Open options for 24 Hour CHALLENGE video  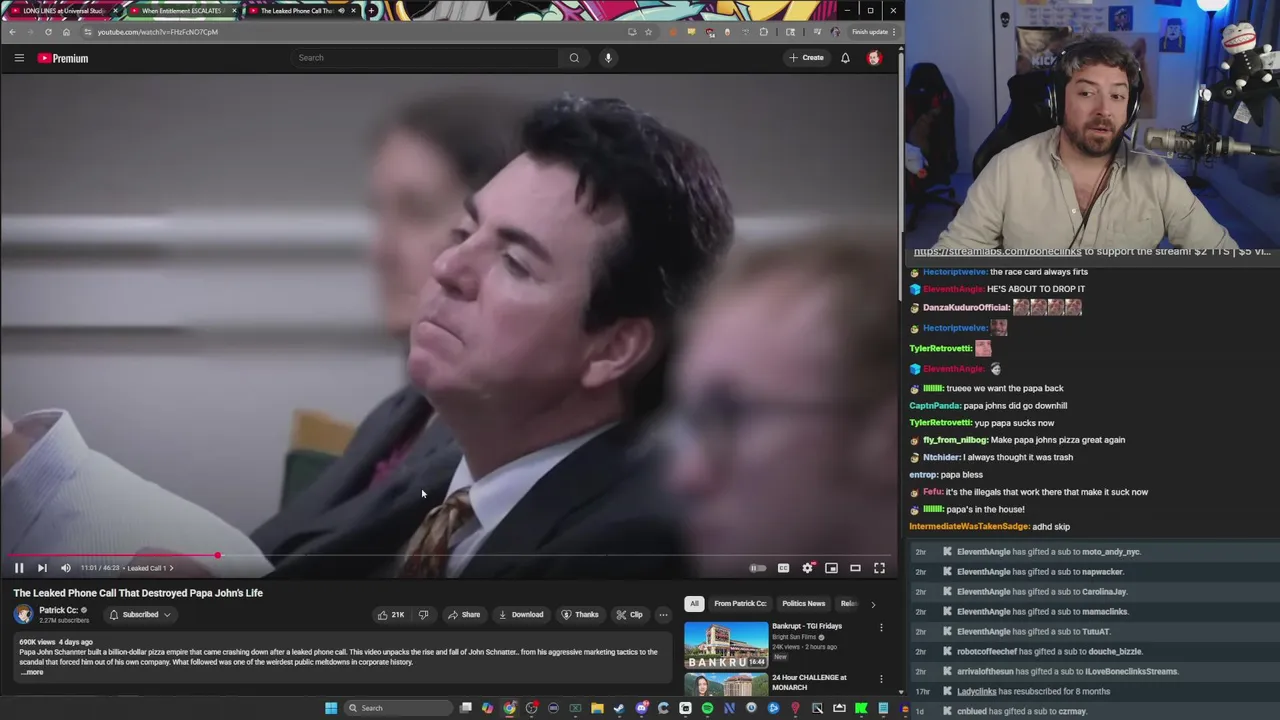pyautogui.click(x=881, y=679)
